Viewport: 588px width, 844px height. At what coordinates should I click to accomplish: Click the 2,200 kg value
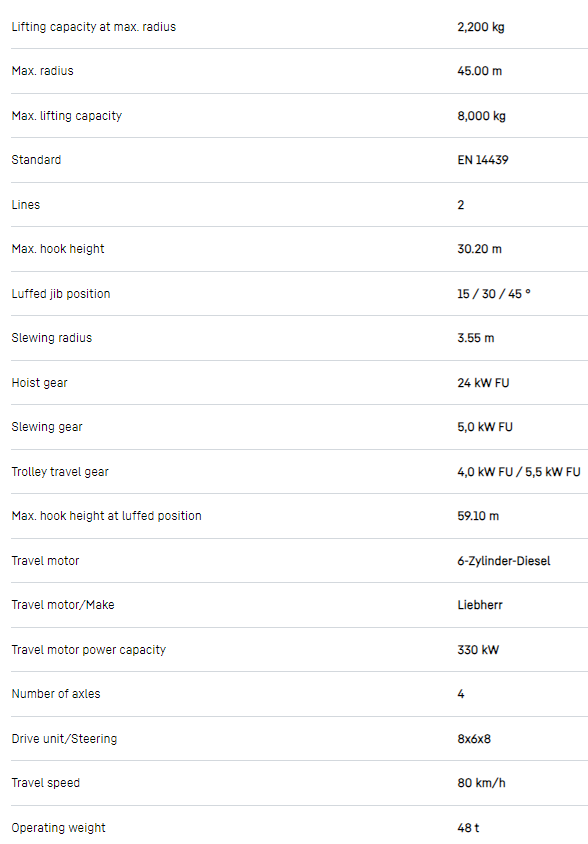481,27
